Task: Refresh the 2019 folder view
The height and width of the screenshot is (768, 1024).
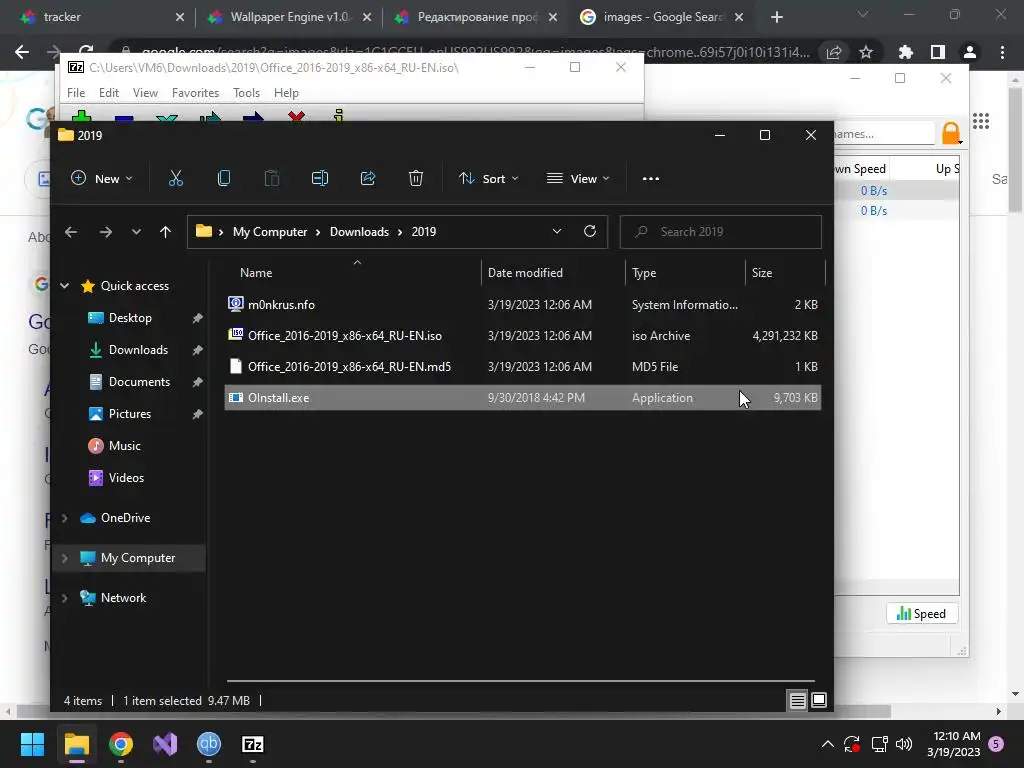Action: tap(590, 231)
